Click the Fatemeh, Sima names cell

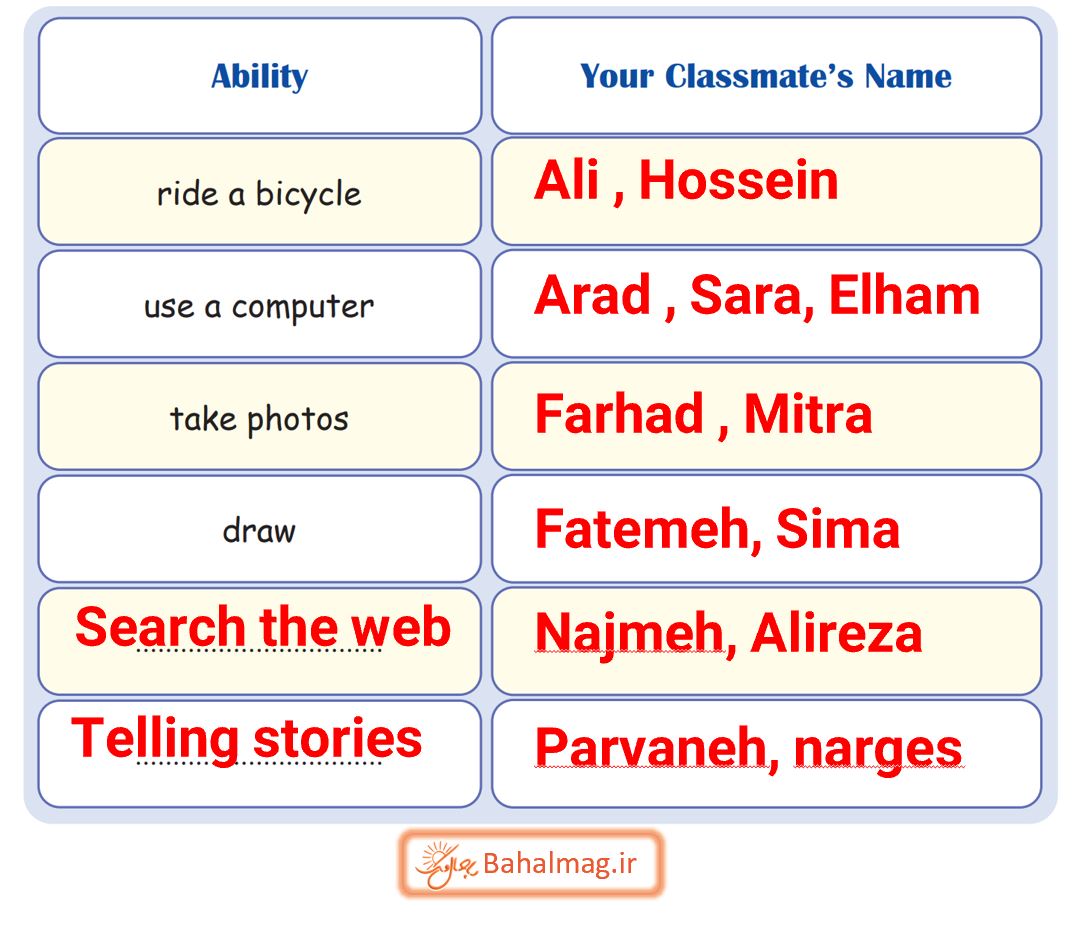coord(766,529)
